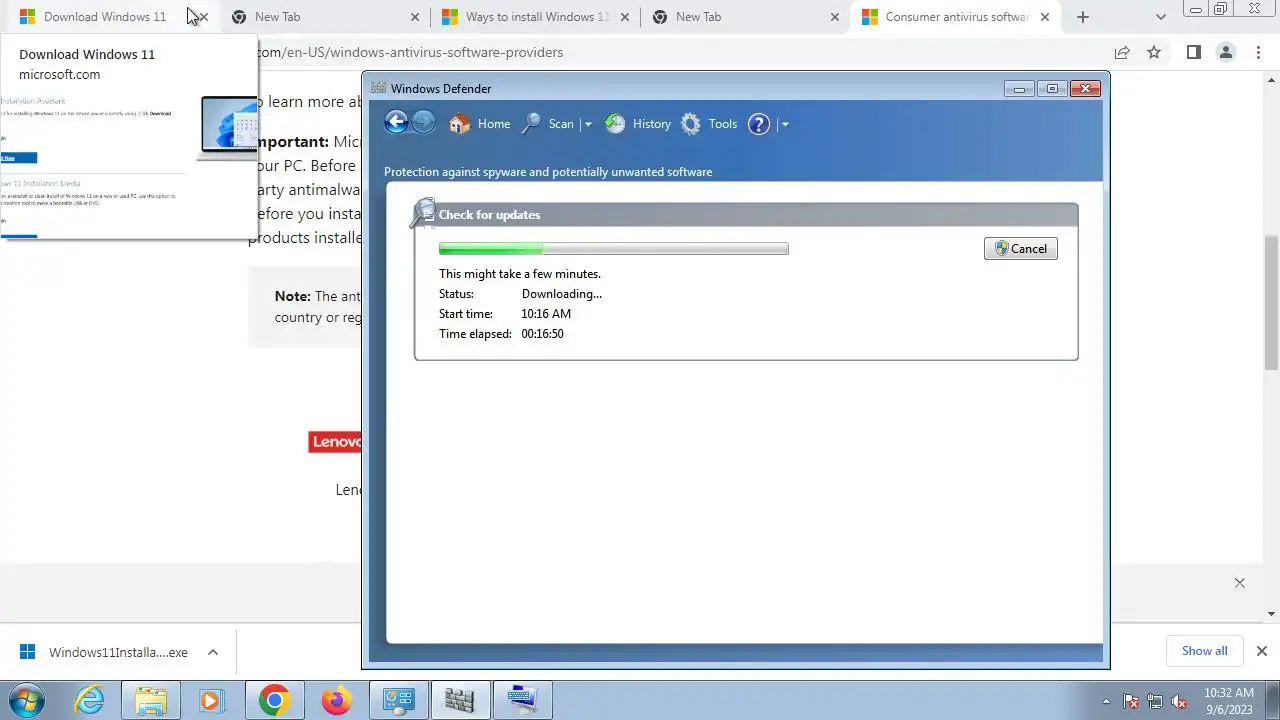Open a new browser tab
1280x720 pixels.
1082,17
